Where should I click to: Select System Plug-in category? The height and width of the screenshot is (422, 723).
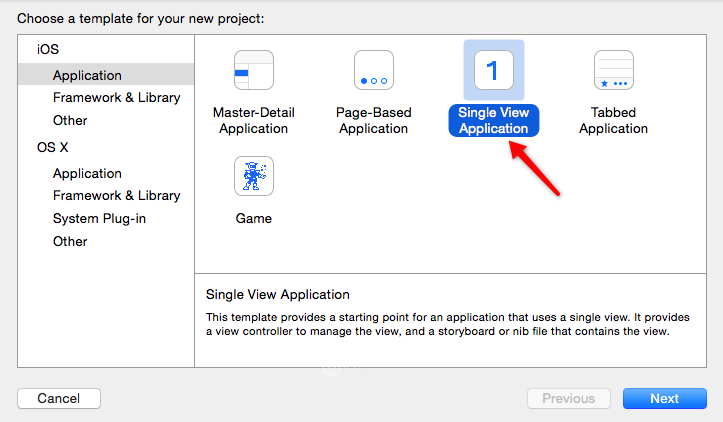[99, 218]
